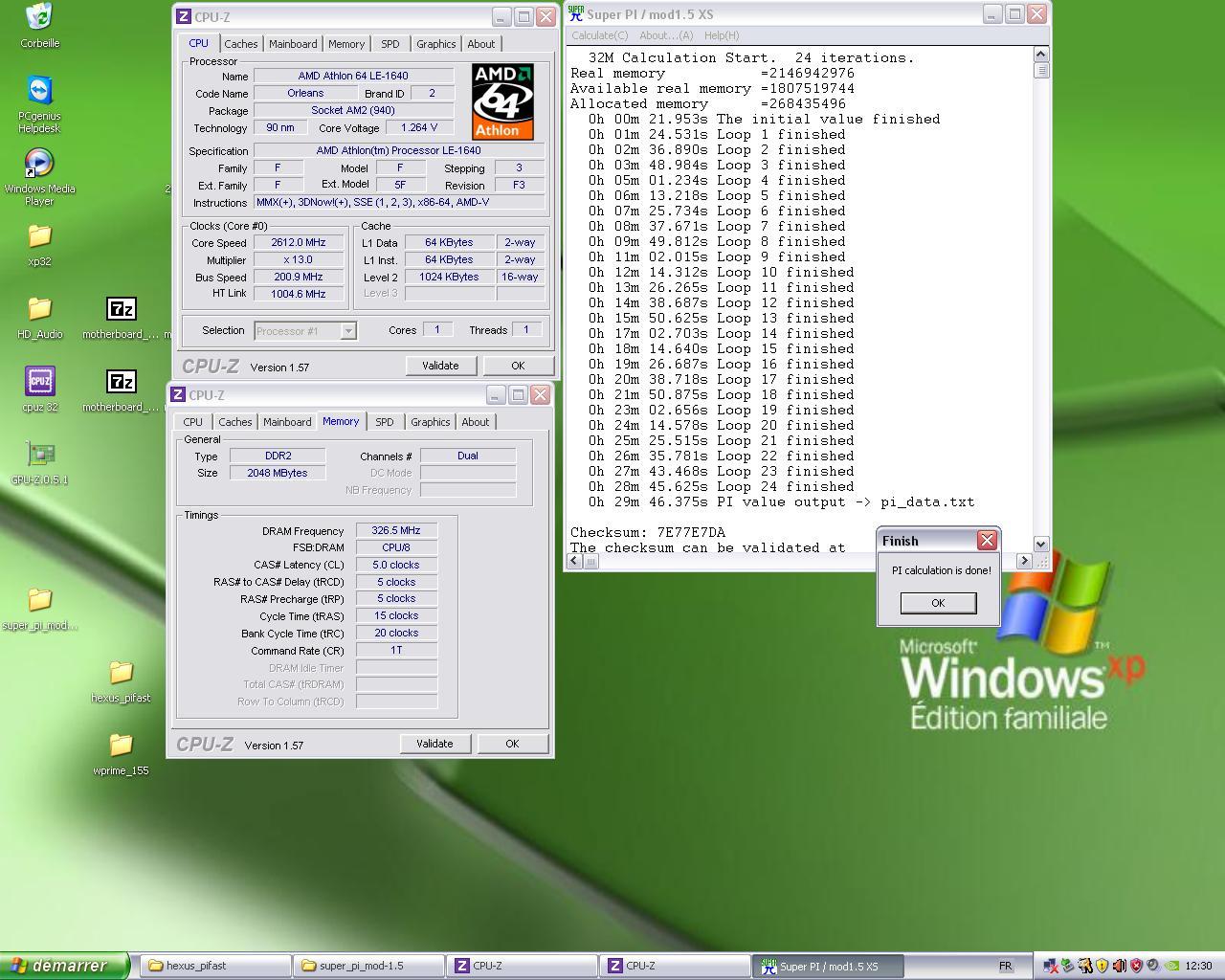Open the Caches tab in upper CPU-Z
The height and width of the screenshot is (980, 1225).
click(x=241, y=44)
